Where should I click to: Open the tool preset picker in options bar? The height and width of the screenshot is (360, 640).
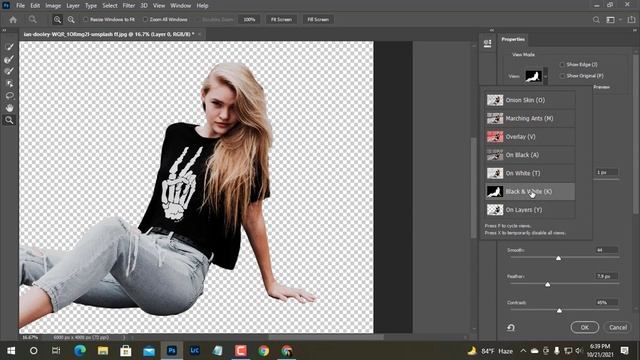click(x=33, y=20)
